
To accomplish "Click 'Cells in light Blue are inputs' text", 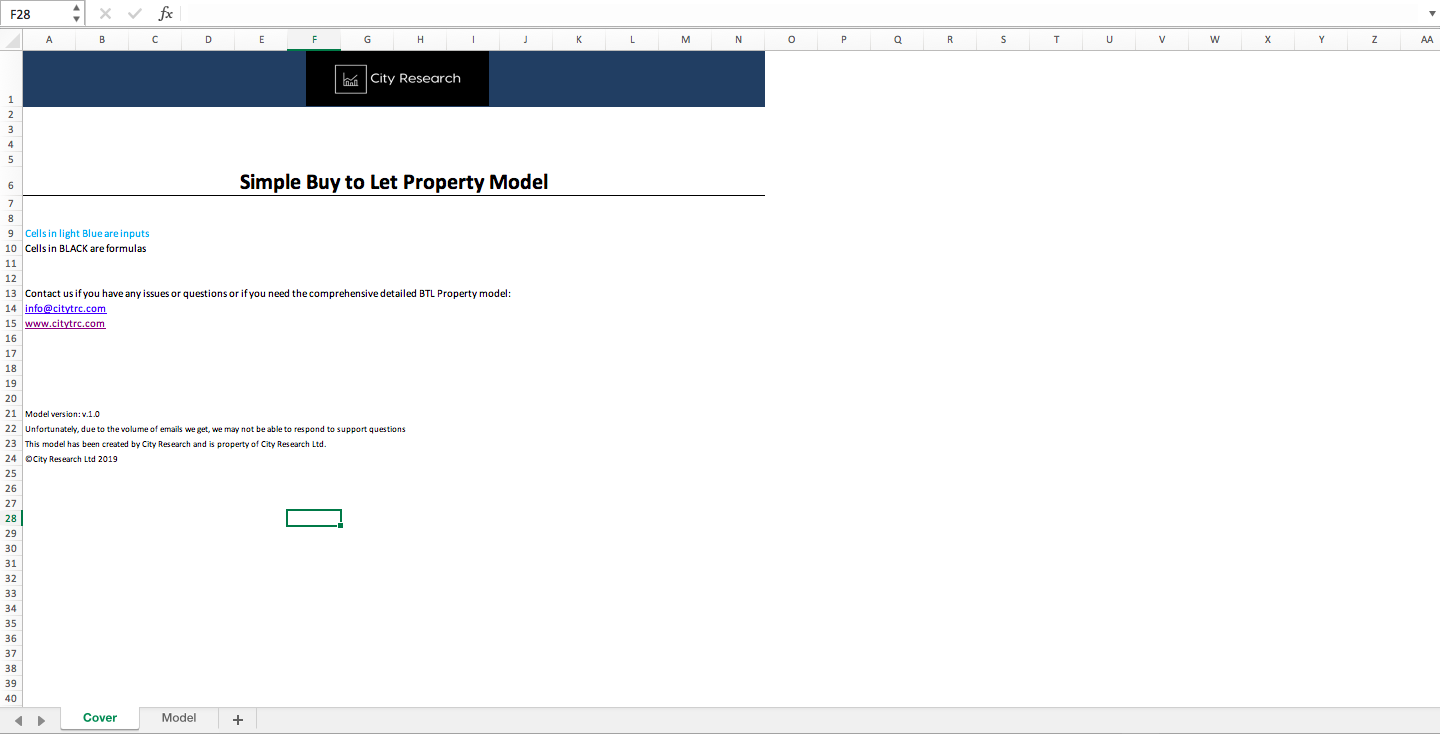I will (x=87, y=234).
